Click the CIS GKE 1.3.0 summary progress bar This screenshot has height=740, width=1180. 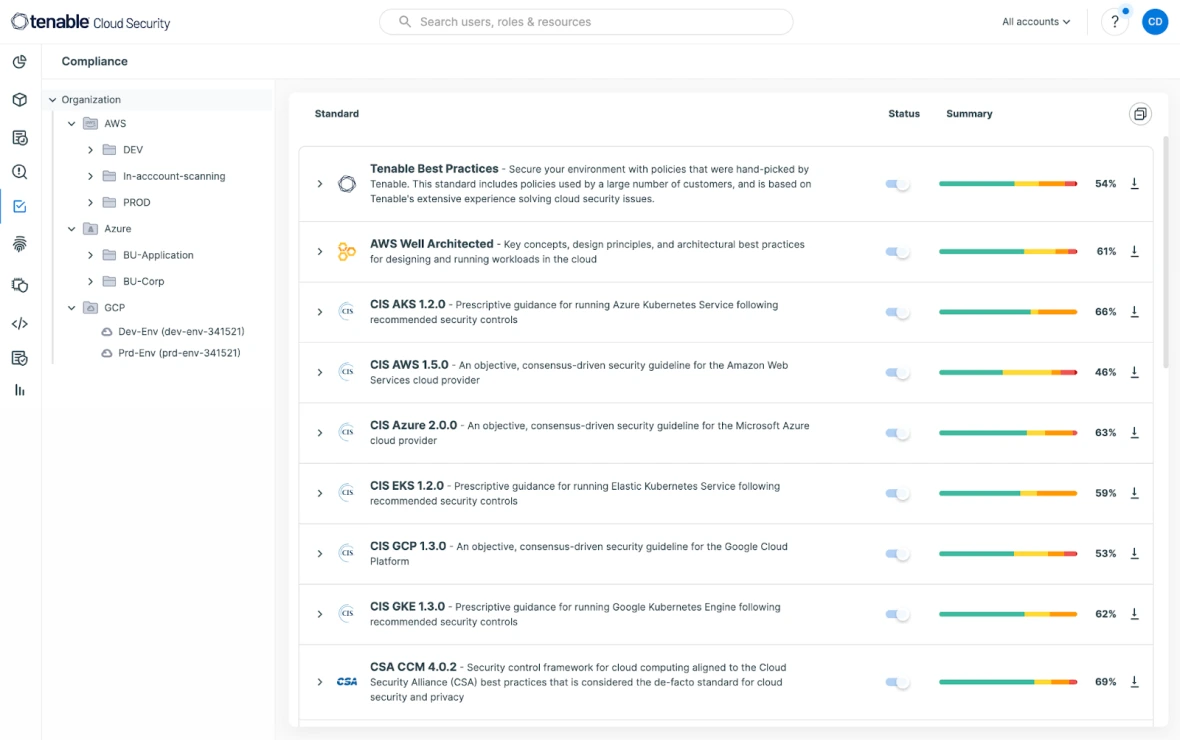point(1010,614)
